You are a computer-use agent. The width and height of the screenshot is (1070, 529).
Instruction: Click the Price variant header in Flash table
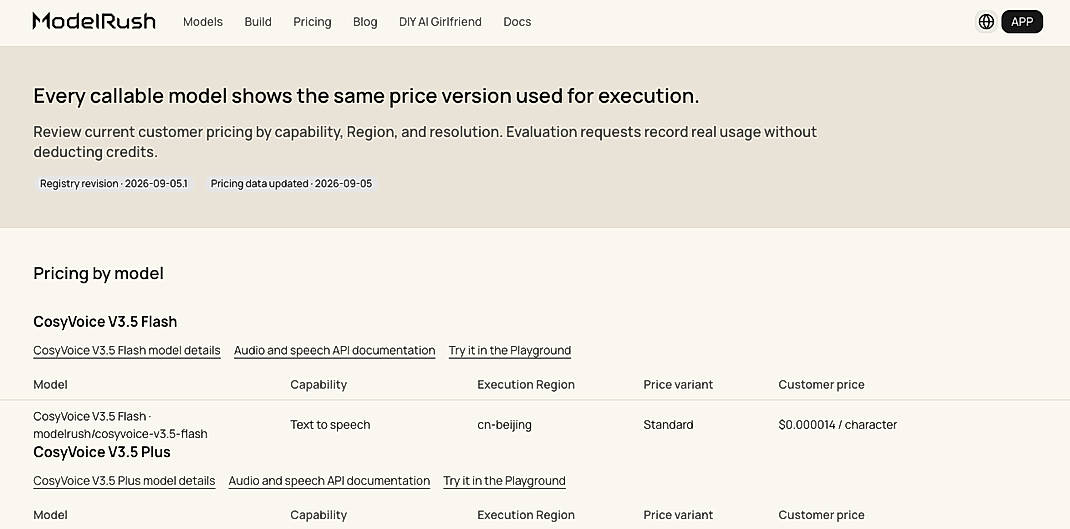tap(678, 384)
